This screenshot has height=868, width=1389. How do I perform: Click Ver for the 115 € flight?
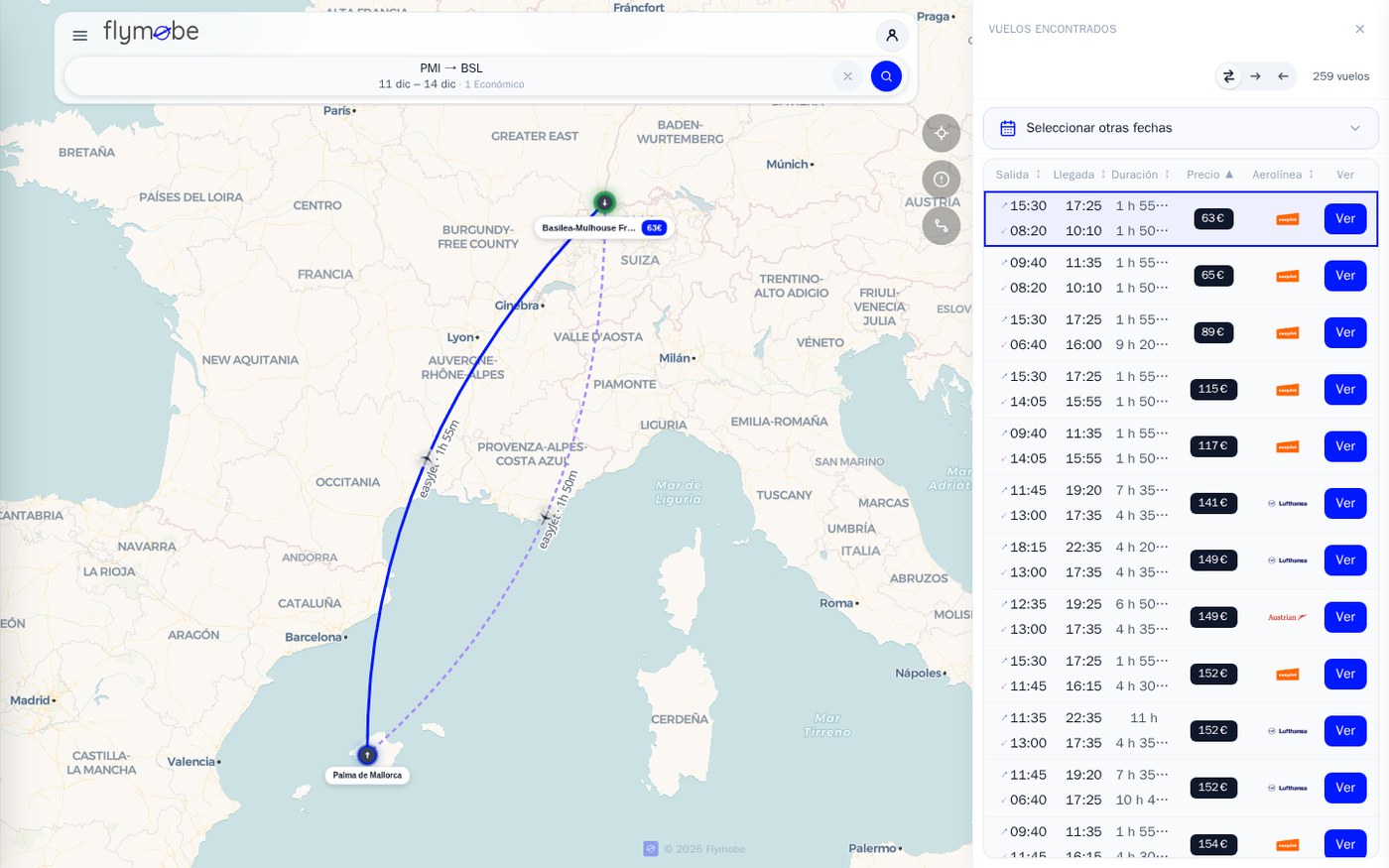click(1345, 390)
